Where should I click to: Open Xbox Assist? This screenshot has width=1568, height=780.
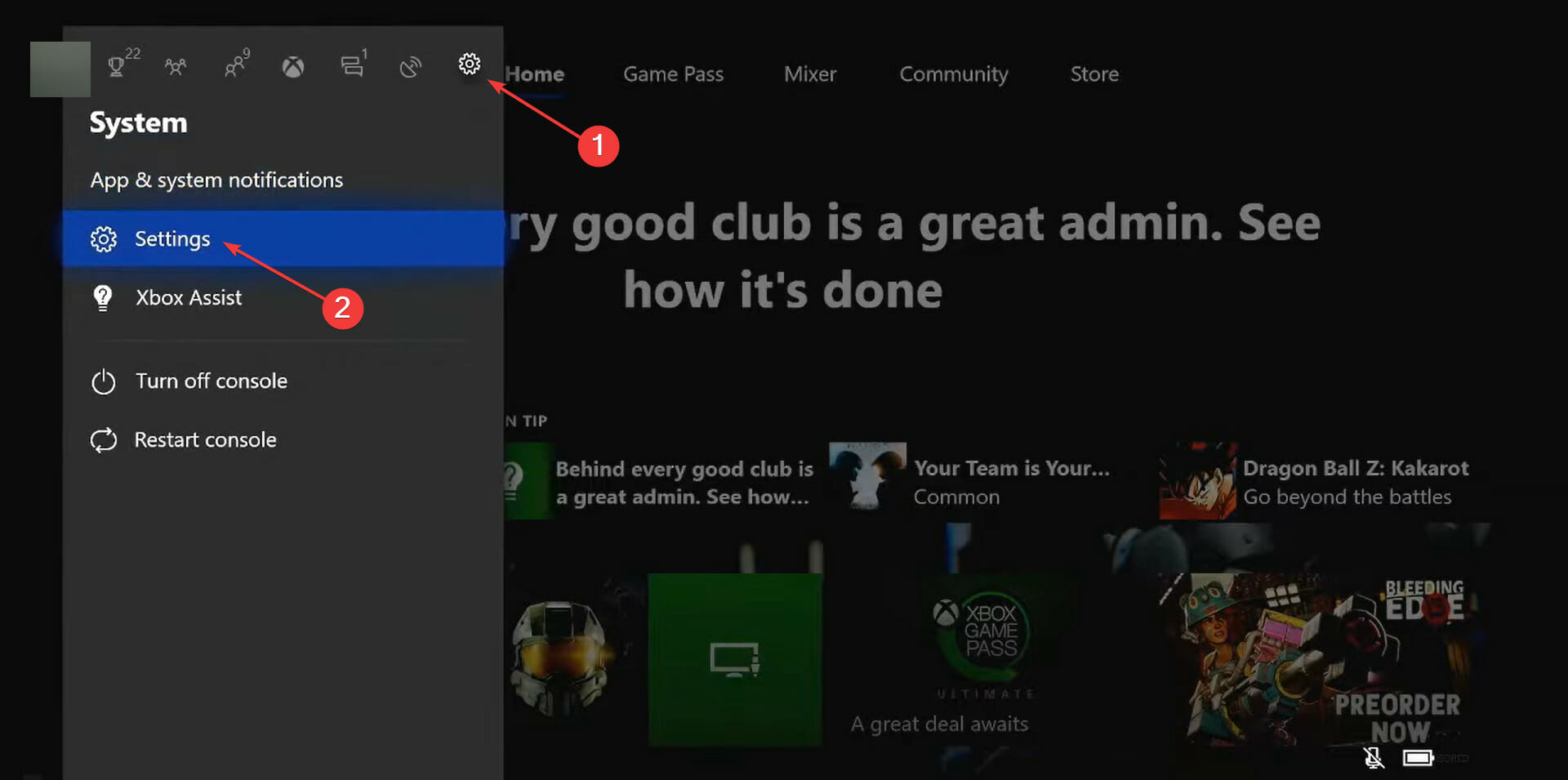[x=189, y=297]
